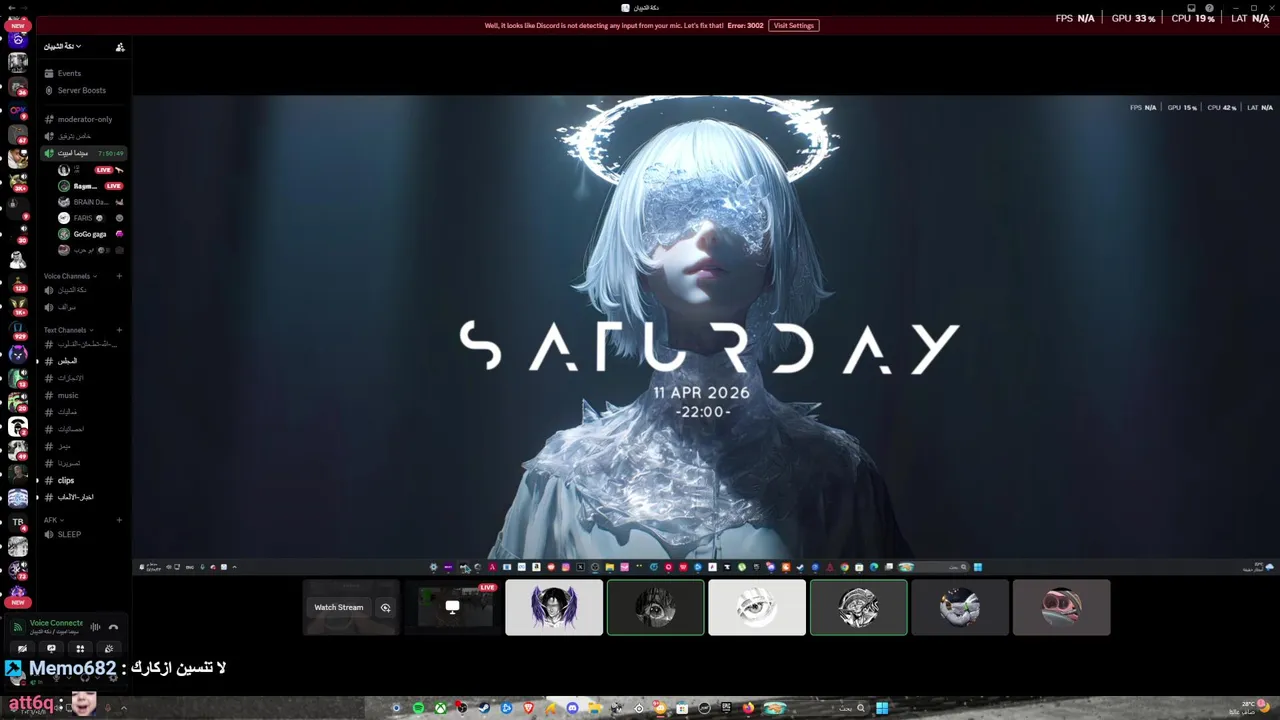
Task: Open the OPV server with the 9 badge
Action: point(18,110)
